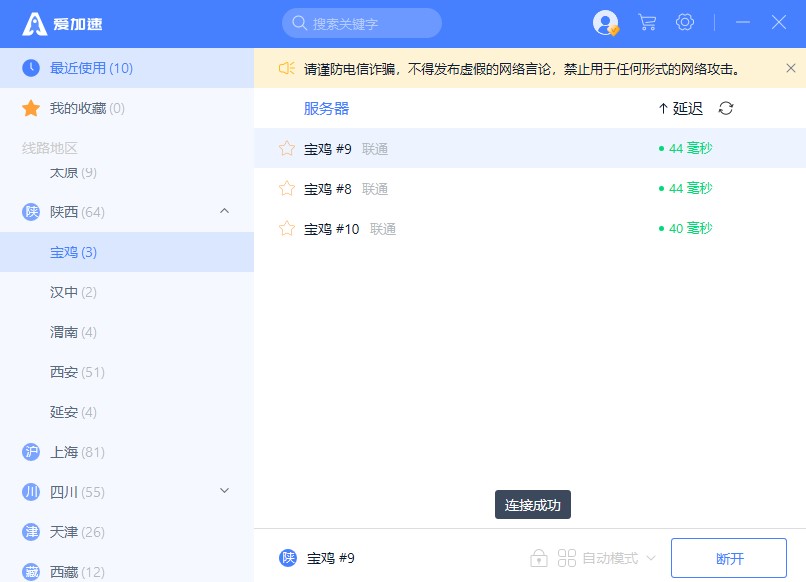This screenshot has height=582, width=806.
Task: Click the 搜索关键字 search field
Action: point(362,23)
